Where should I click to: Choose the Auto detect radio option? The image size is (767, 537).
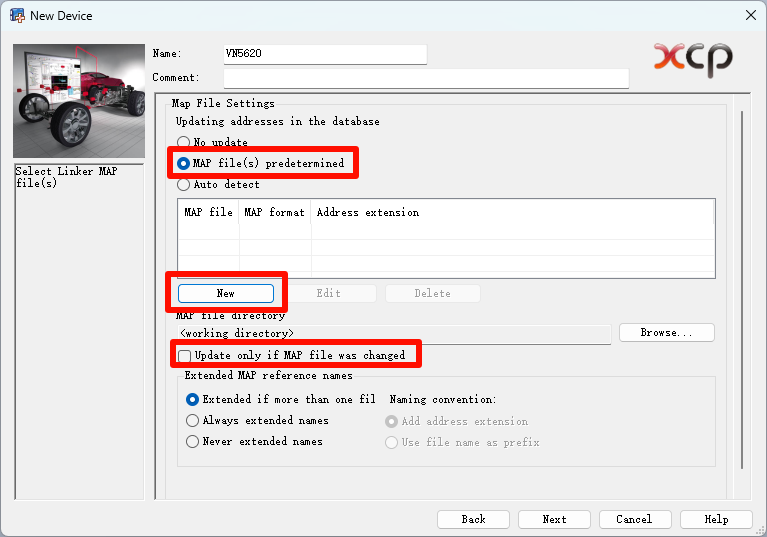pos(183,185)
